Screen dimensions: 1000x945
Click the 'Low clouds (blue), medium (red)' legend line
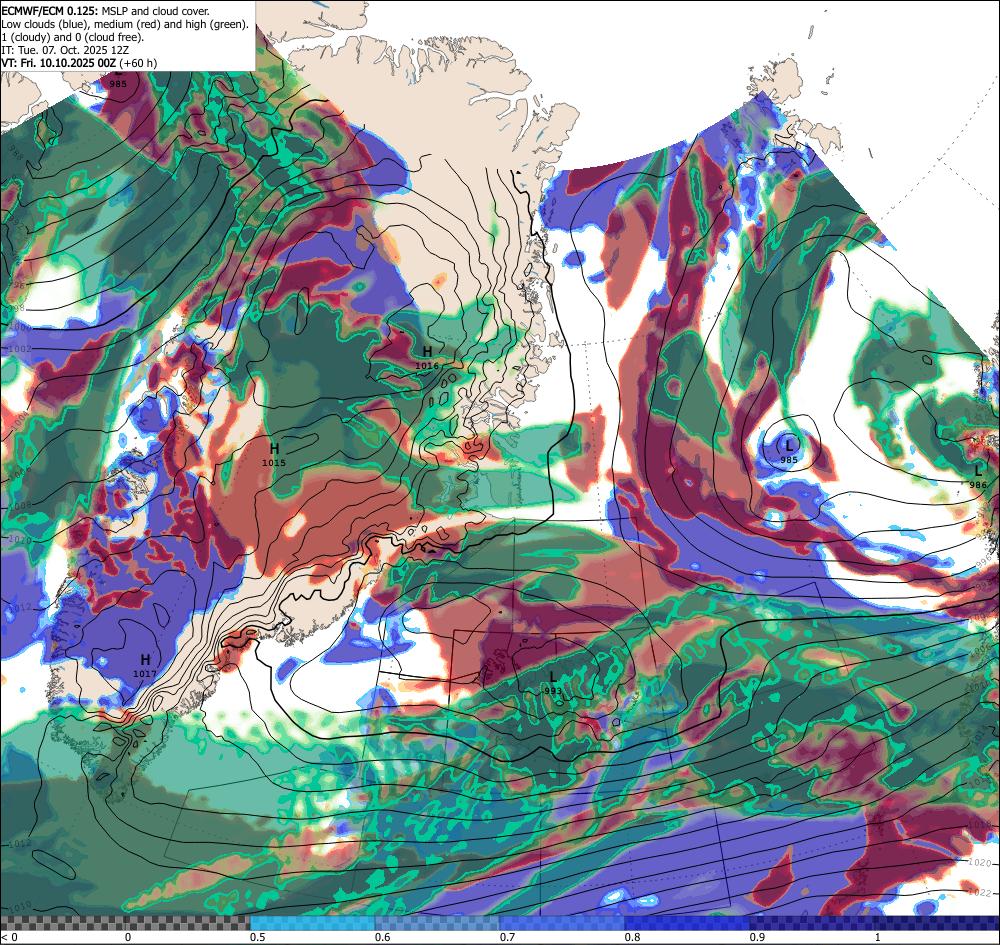coord(83,24)
